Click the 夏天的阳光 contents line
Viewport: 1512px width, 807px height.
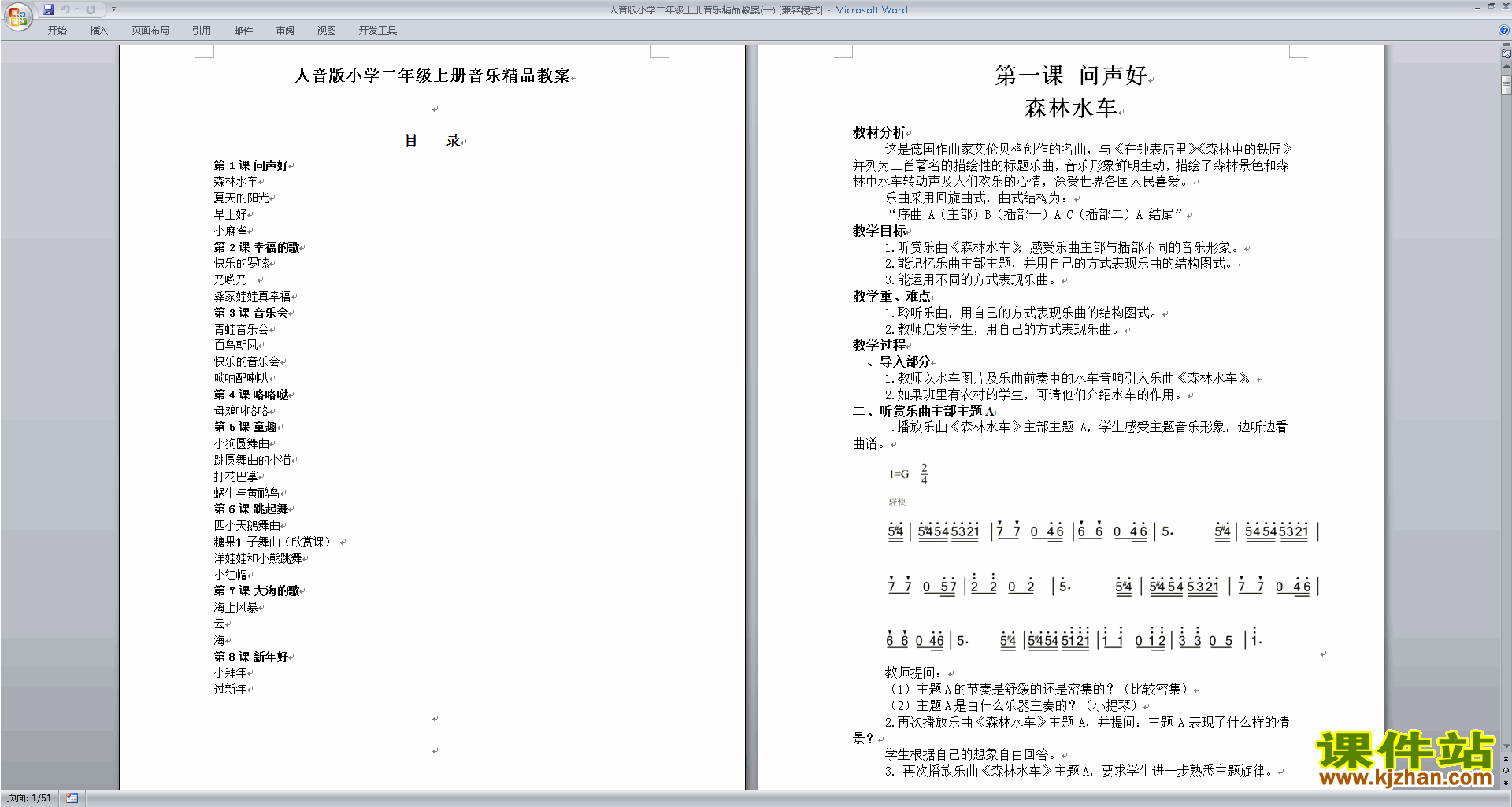[242, 198]
